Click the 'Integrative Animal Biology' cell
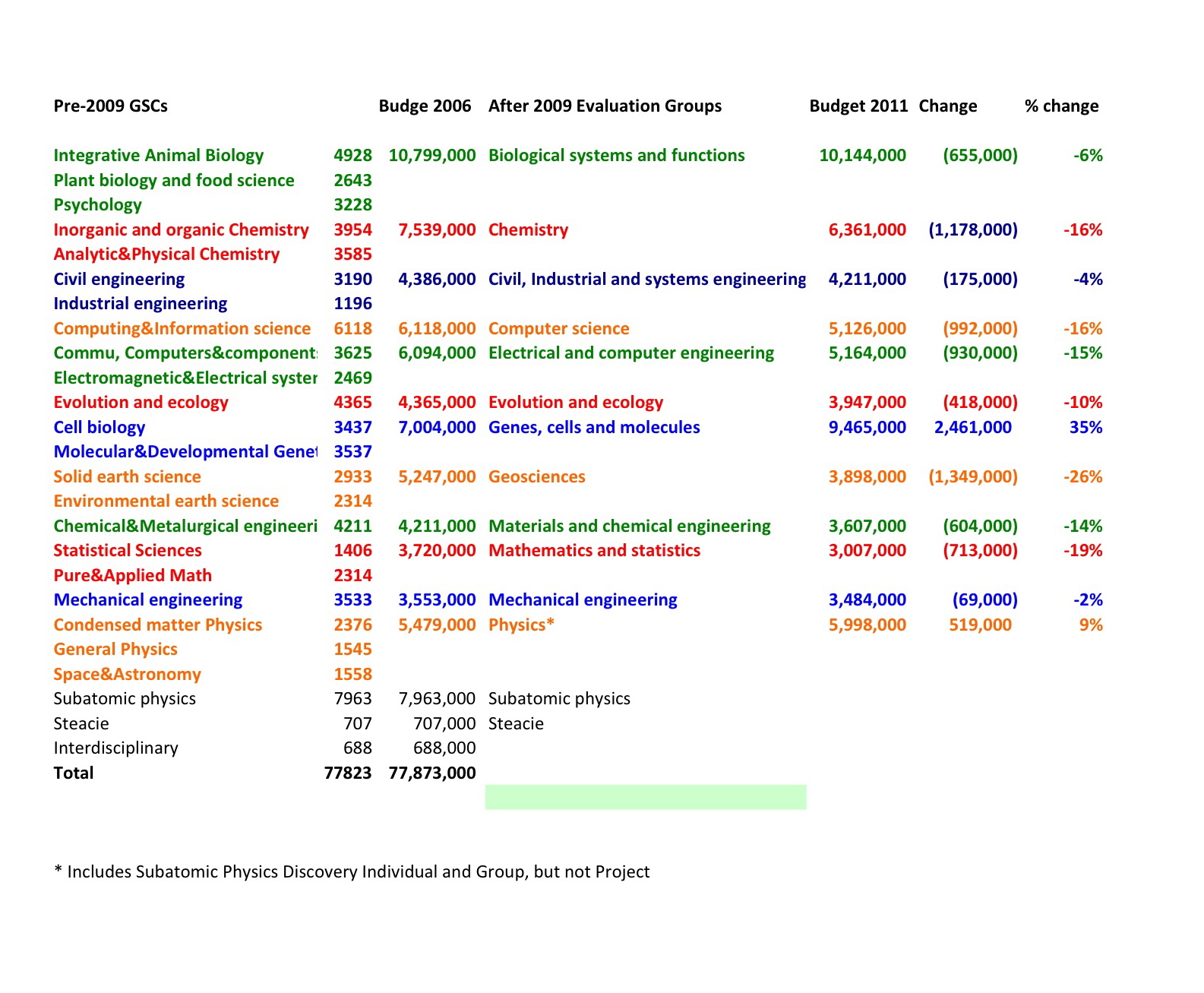The width and height of the screenshot is (1204, 993). tap(158, 156)
